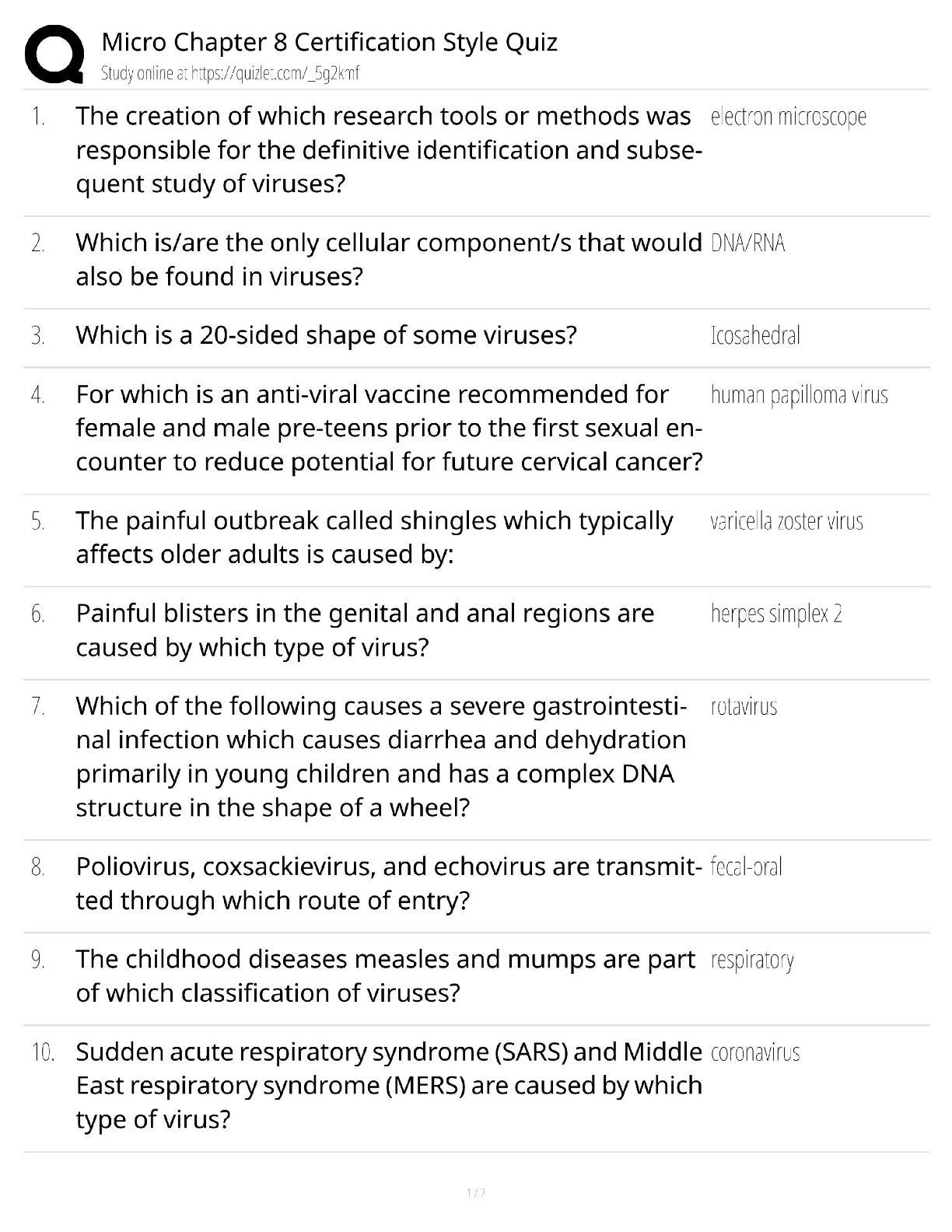Click the measles and mumps question
This screenshot has width=952, height=1232.
coord(385,975)
